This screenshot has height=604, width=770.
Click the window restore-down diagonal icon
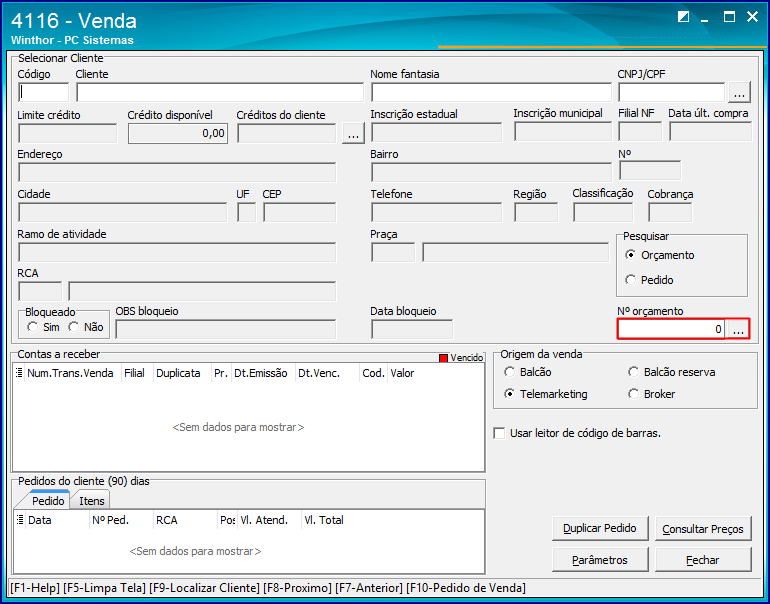point(683,17)
